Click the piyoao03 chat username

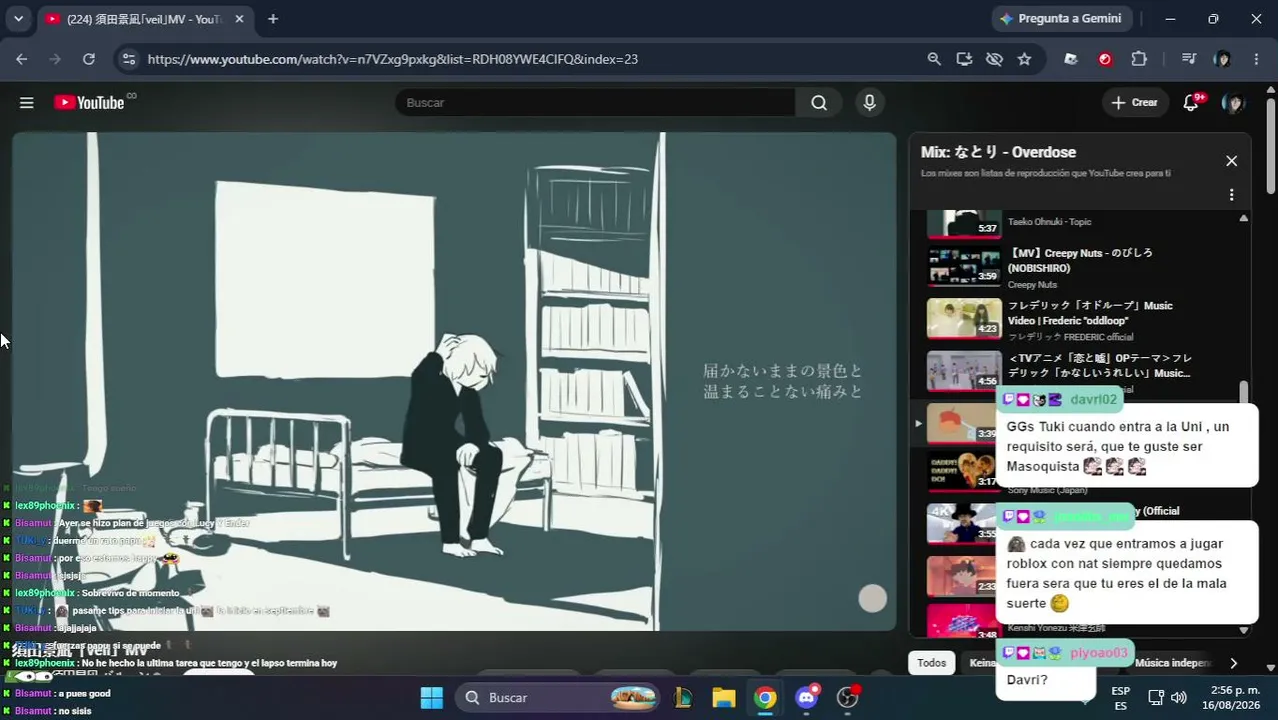(1098, 653)
